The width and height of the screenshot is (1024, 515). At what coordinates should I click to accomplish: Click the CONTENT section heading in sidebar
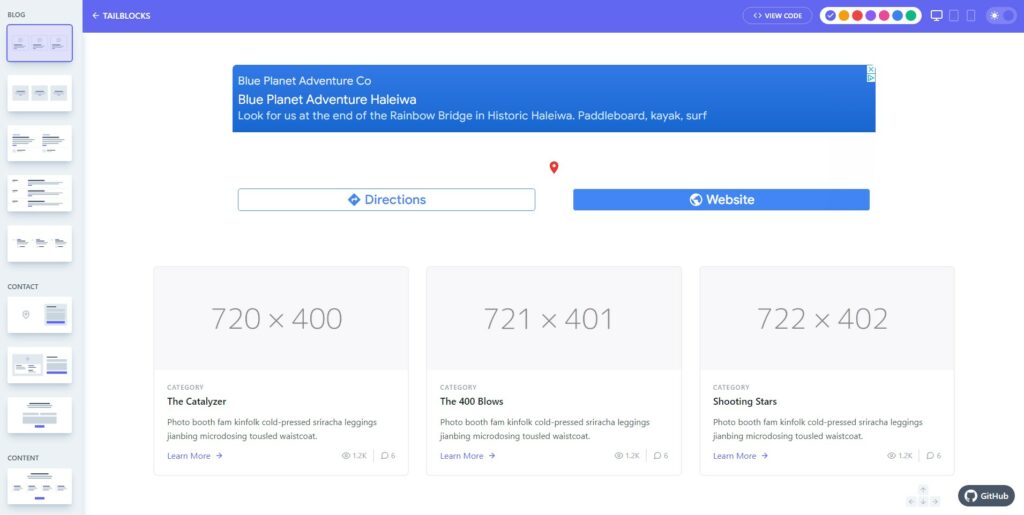point(24,458)
